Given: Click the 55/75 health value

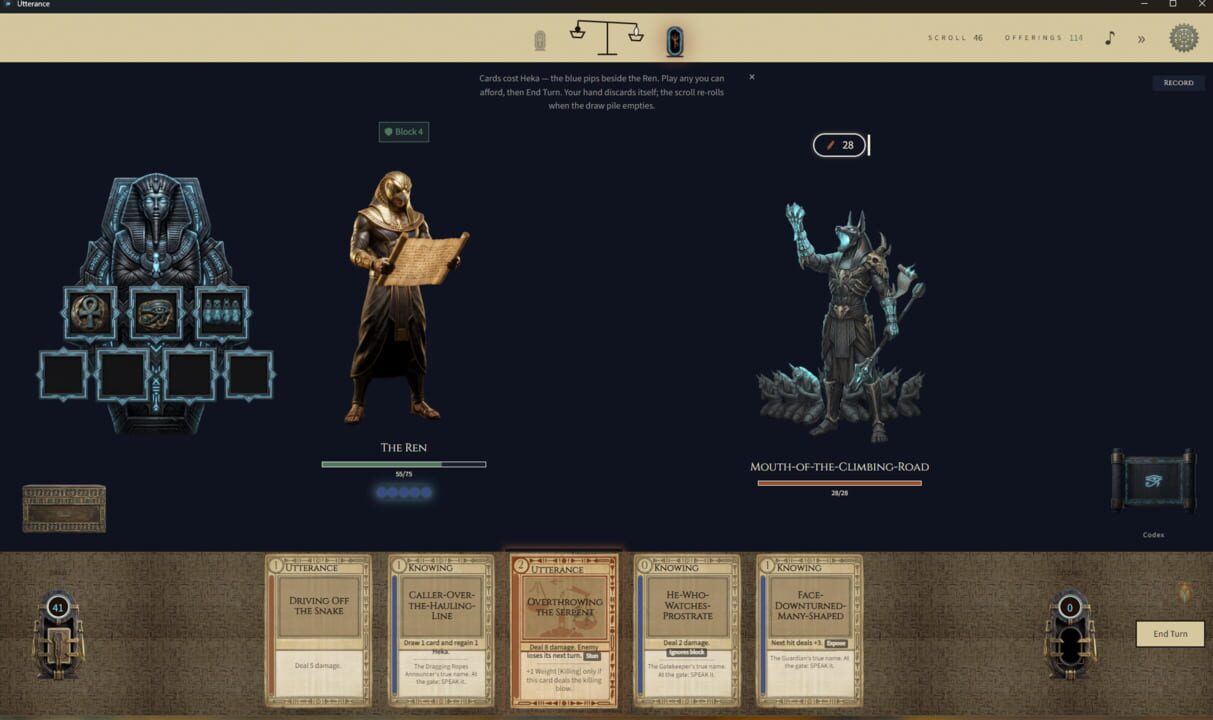Looking at the screenshot, I should (x=404, y=474).
